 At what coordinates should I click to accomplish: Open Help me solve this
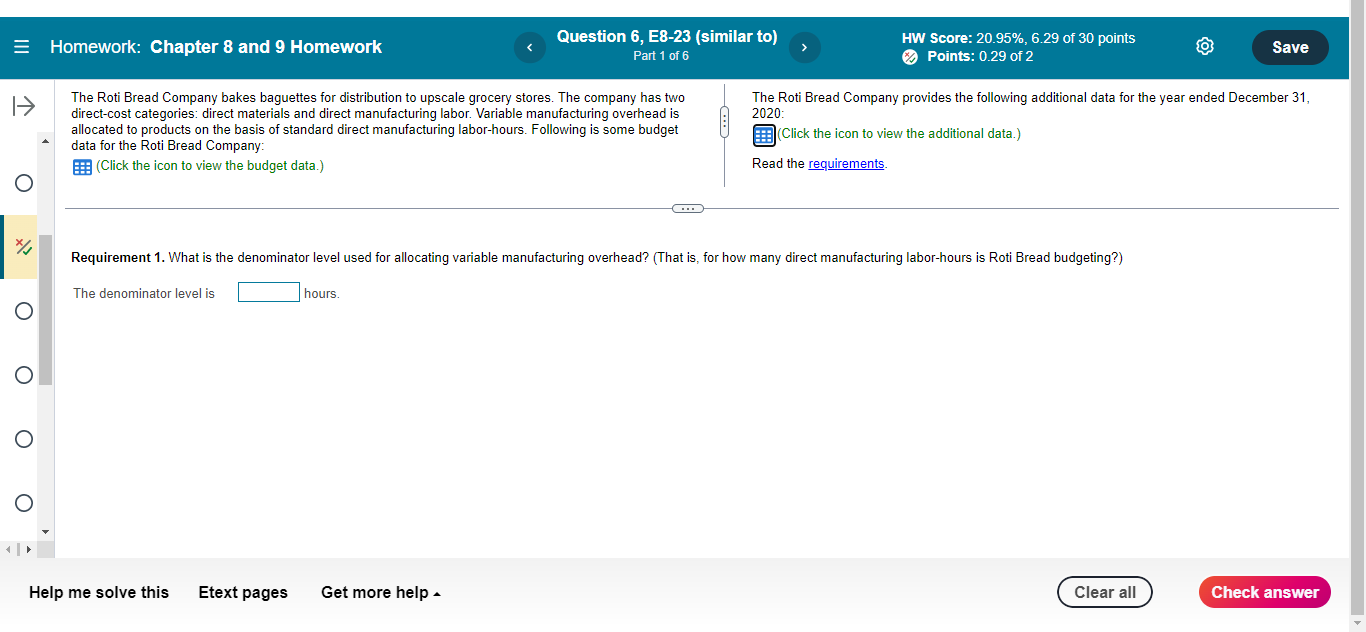coord(98,592)
